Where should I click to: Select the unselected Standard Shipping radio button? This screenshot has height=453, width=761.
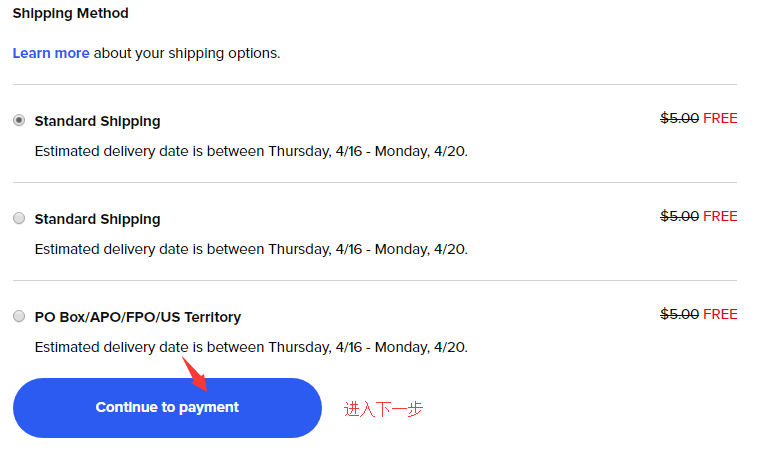pos(19,218)
